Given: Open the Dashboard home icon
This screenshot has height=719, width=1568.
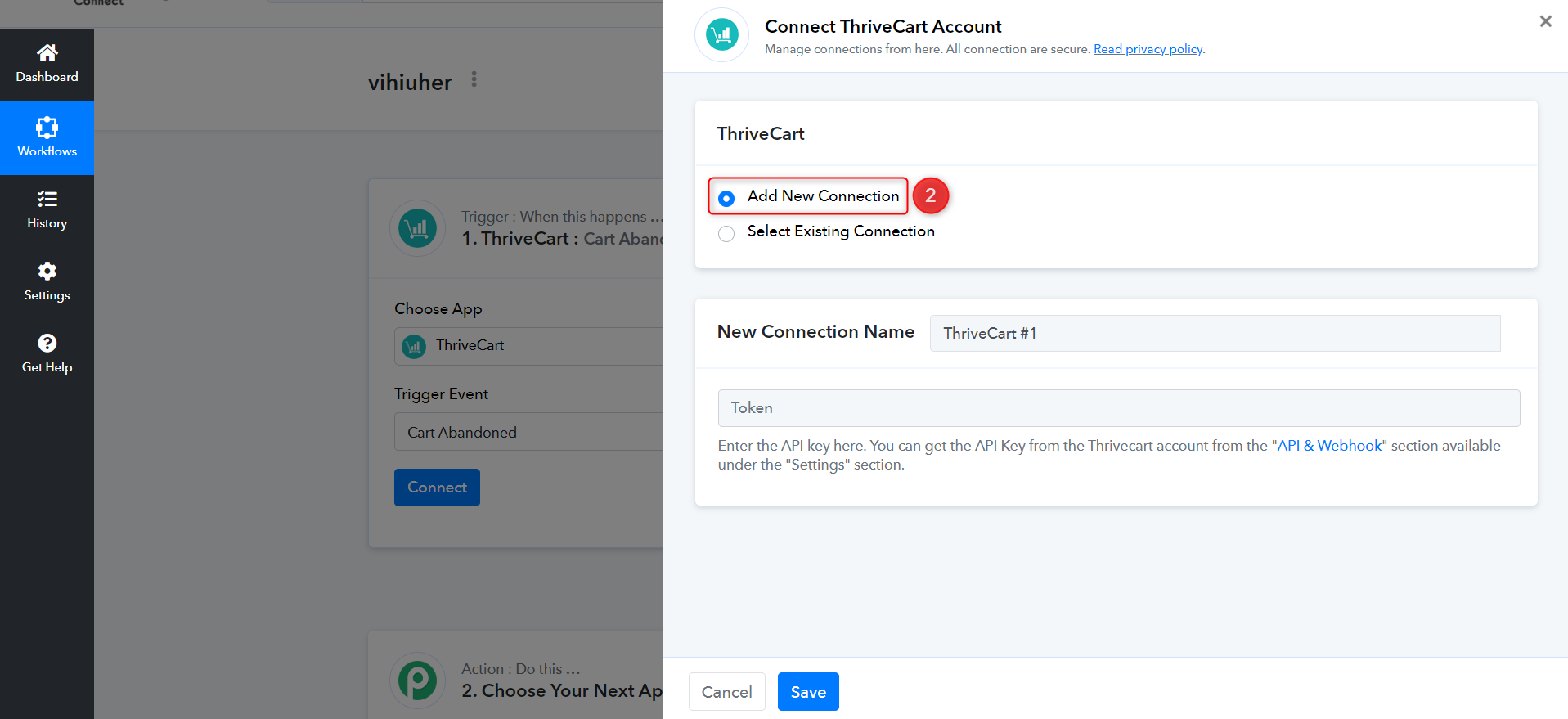Looking at the screenshot, I should 47,53.
